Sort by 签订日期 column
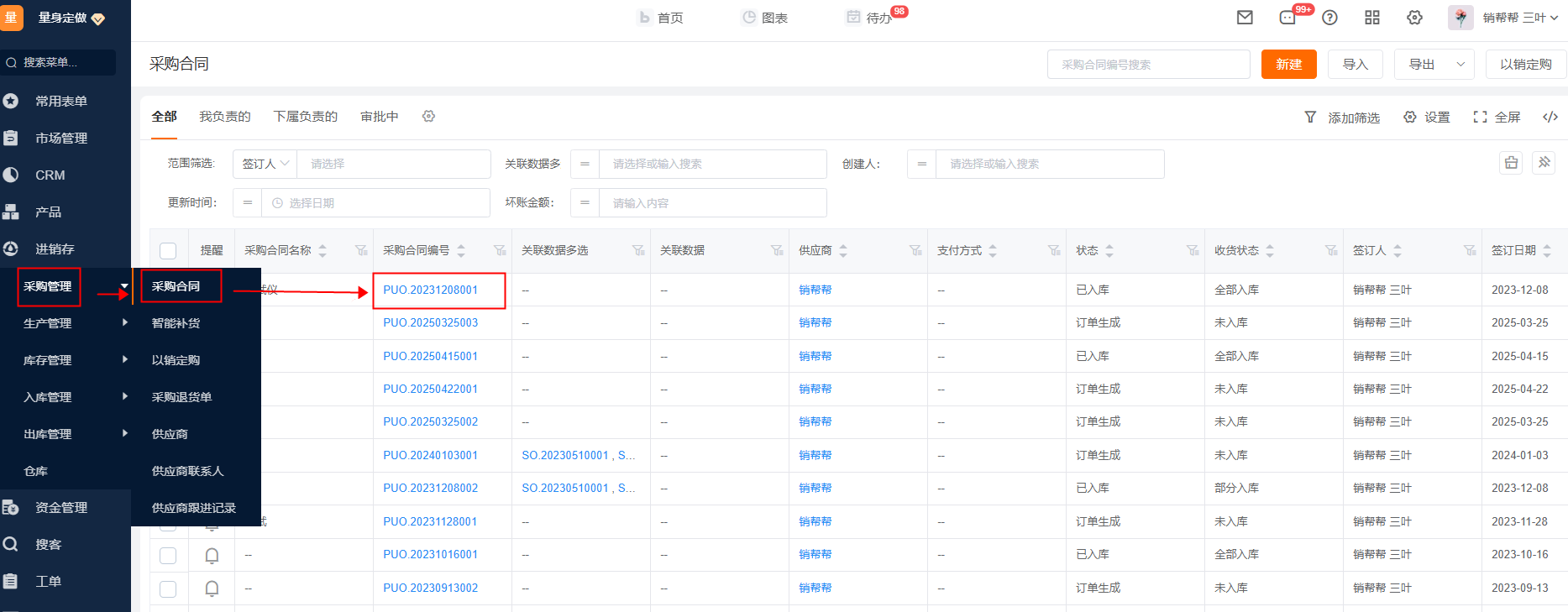Viewport: 1568px width, 612px height. click(1547, 251)
